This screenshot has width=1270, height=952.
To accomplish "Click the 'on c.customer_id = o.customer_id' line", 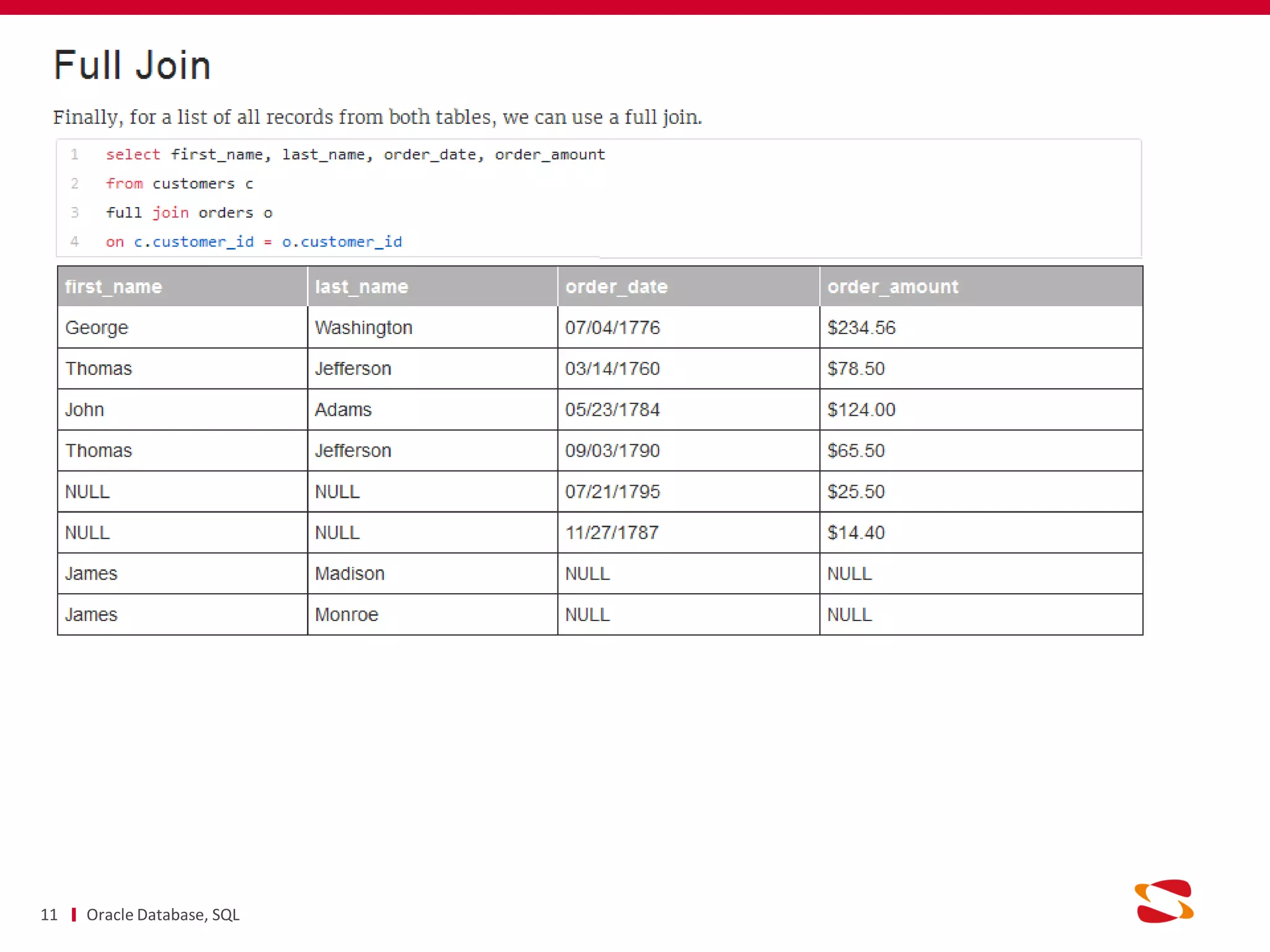I will click(254, 242).
